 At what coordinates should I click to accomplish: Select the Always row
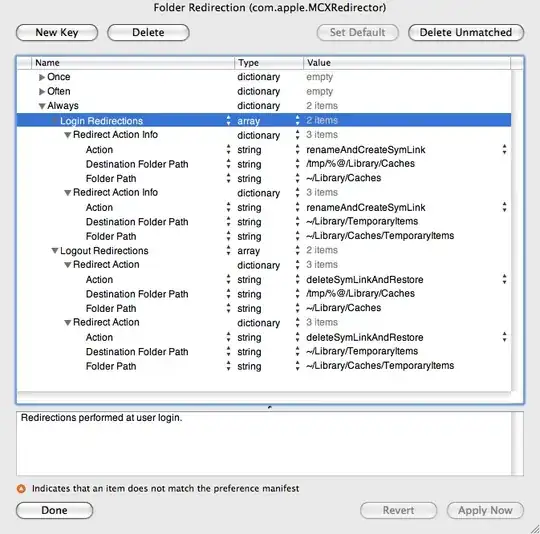(x=264, y=106)
